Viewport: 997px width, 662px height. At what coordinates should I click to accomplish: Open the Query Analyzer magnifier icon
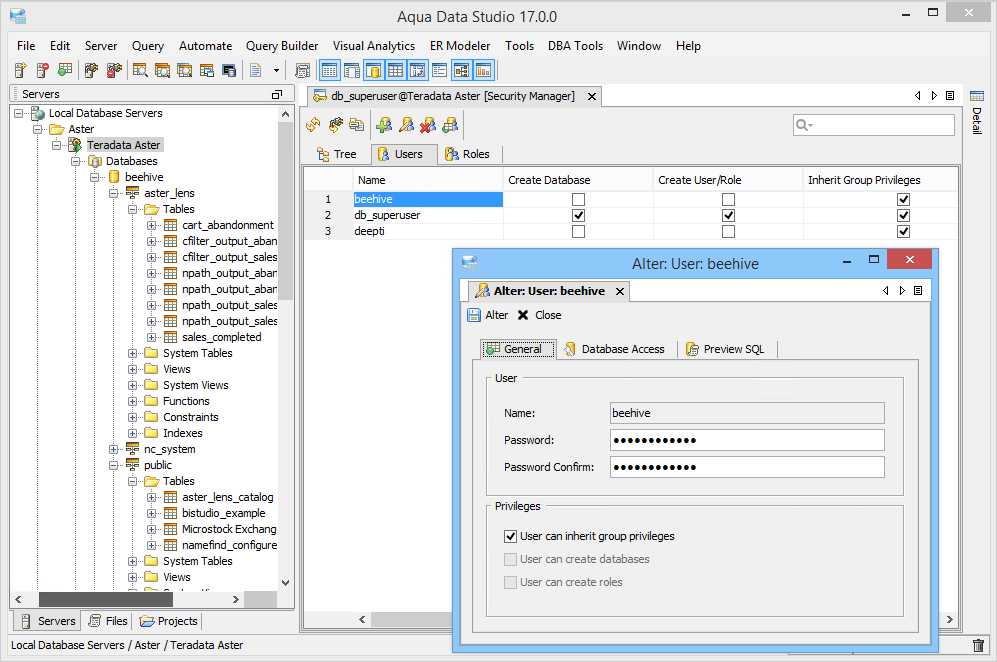pos(140,70)
